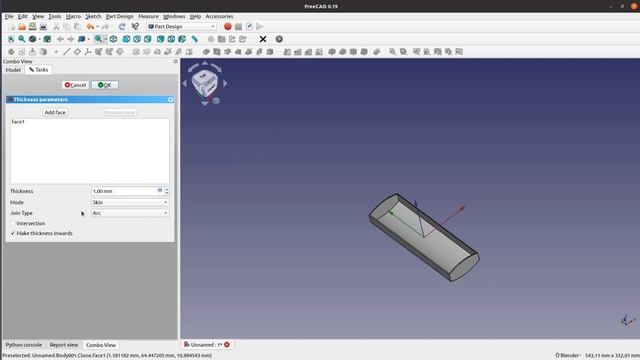Rotate view with cube left arrow

pos(184,83)
